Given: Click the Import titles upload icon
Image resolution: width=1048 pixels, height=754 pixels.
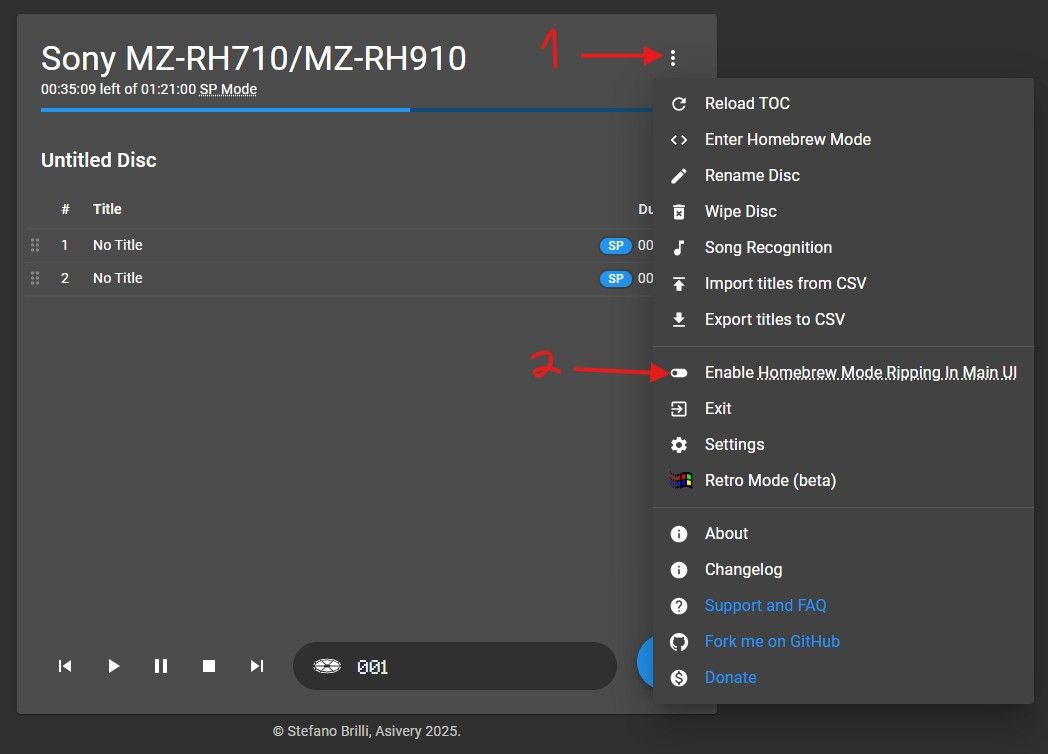Looking at the screenshot, I should (x=678, y=284).
